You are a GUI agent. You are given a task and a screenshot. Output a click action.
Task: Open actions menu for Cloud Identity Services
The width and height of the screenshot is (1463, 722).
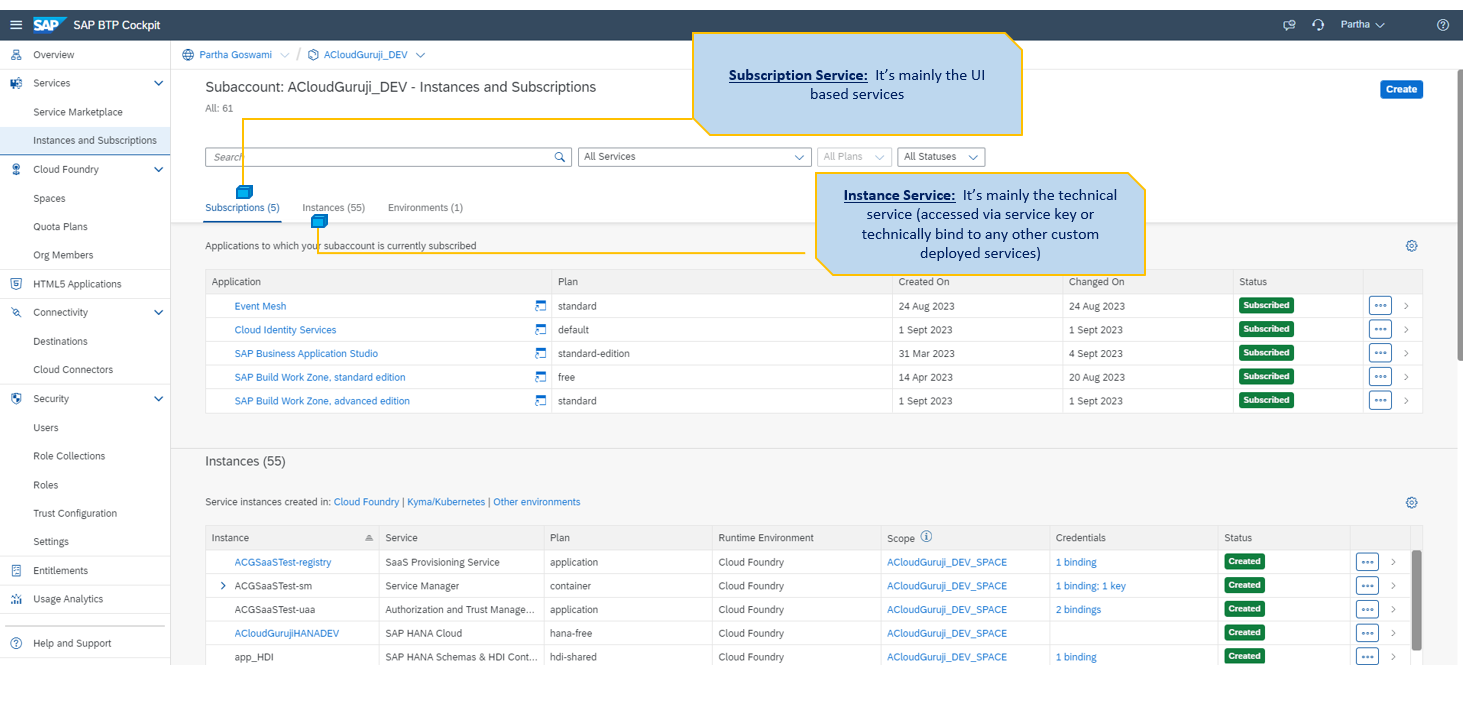(1380, 329)
